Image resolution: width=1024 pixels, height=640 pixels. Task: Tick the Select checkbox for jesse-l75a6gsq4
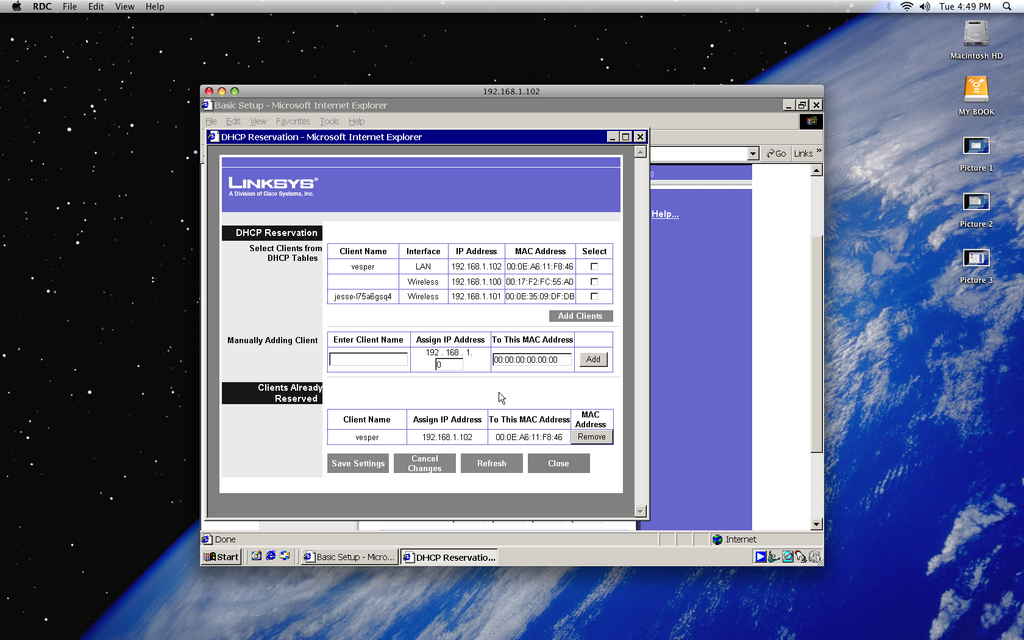pos(594,296)
